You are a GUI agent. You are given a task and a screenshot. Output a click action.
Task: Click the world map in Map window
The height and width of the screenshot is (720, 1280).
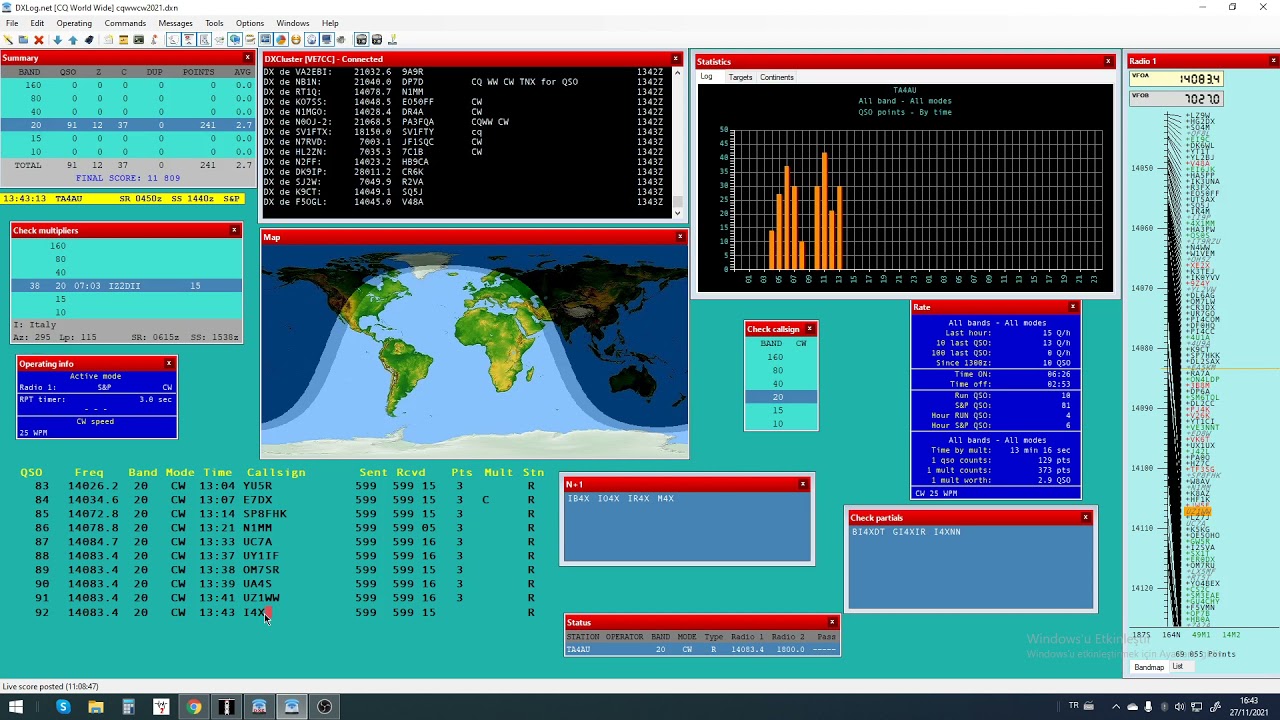click(474, 351)
